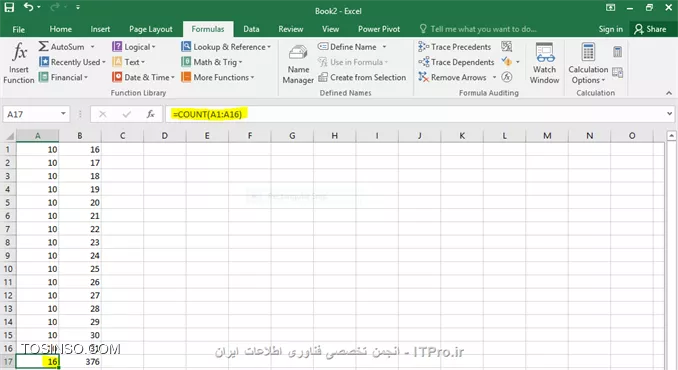
Task: Click Trace Precedents
Action: 454,47
